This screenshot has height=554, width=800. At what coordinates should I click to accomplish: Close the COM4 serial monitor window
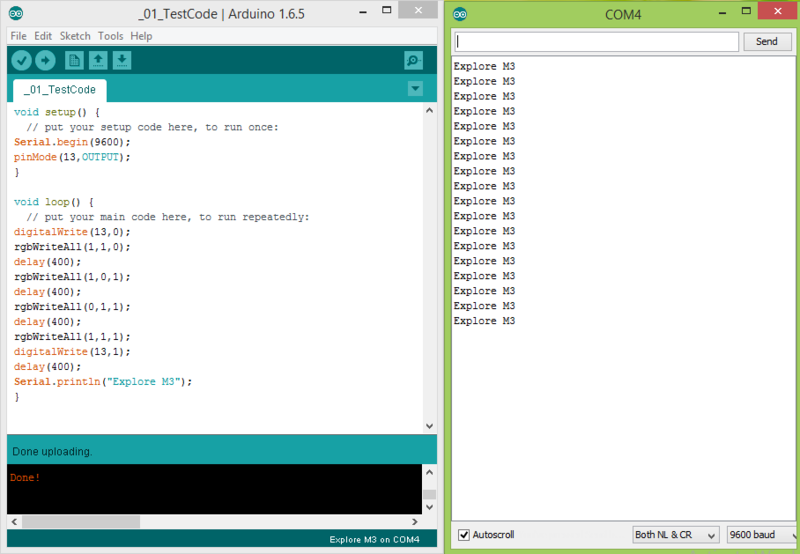778,11
